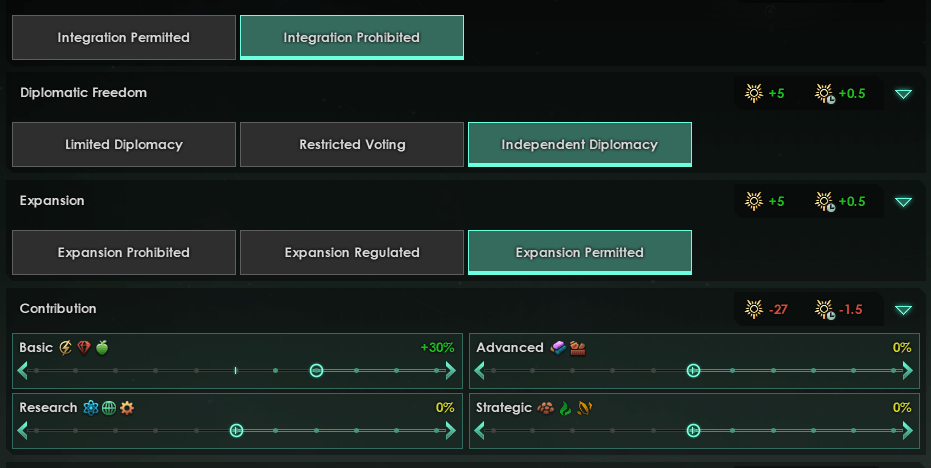The height and width of the screenshot is (468, 931).
Task: Click the Diplomatic Freedom loyalty sun icon
Action: pos(754,93)
